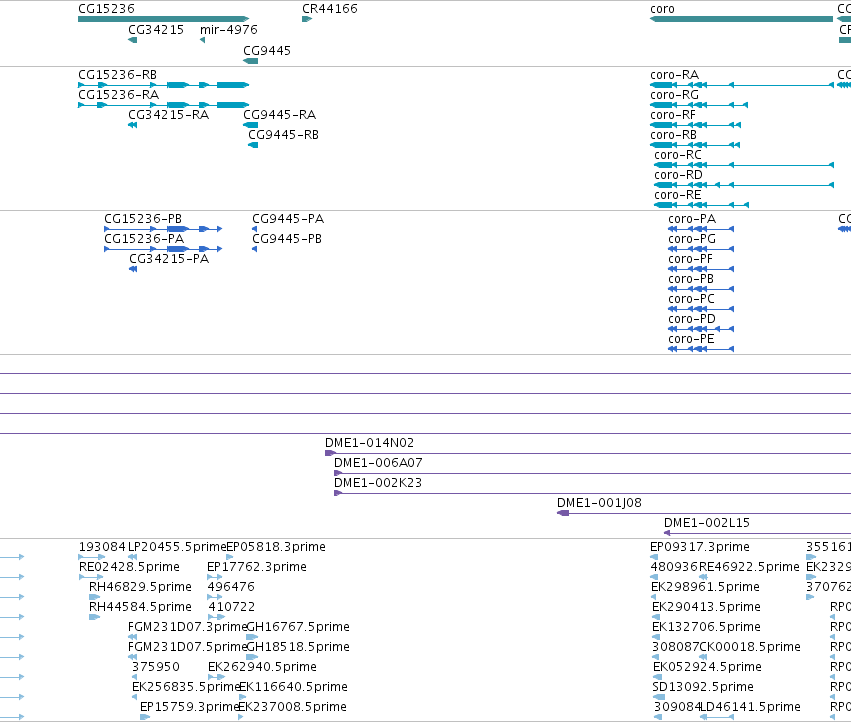Screen dimensions: 851x722
Task: Click the 193084 EST label
Action: (102, 547)
